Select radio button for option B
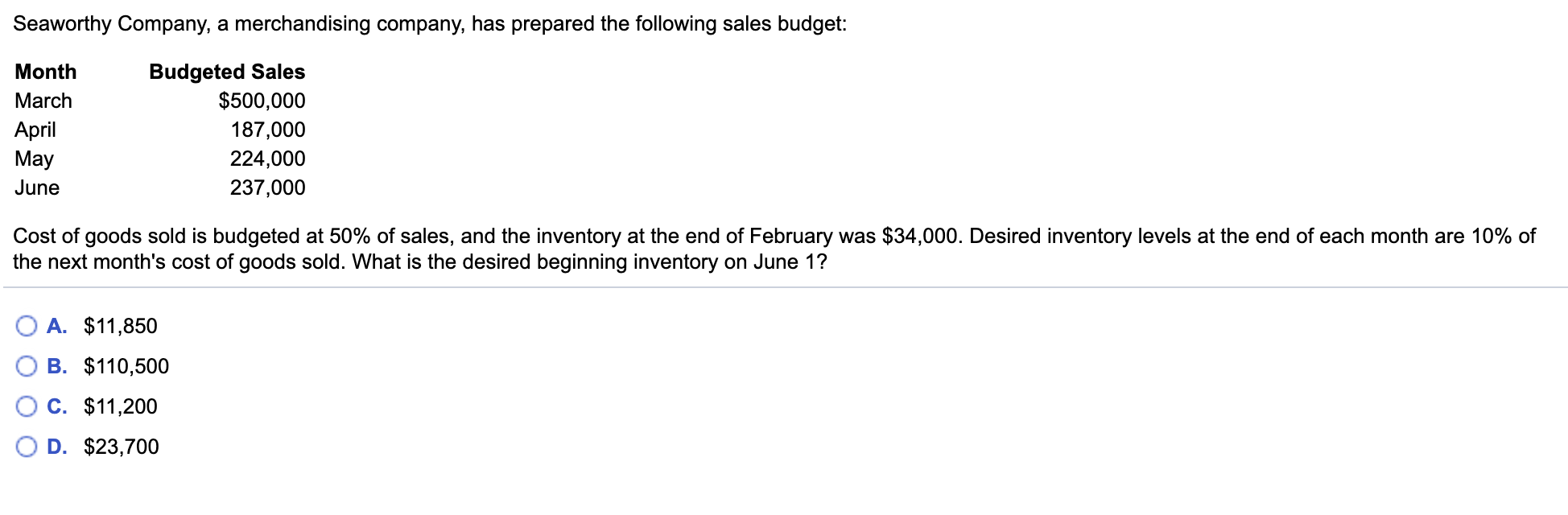This screenshot has width=1568, height=515. (27, 365)
